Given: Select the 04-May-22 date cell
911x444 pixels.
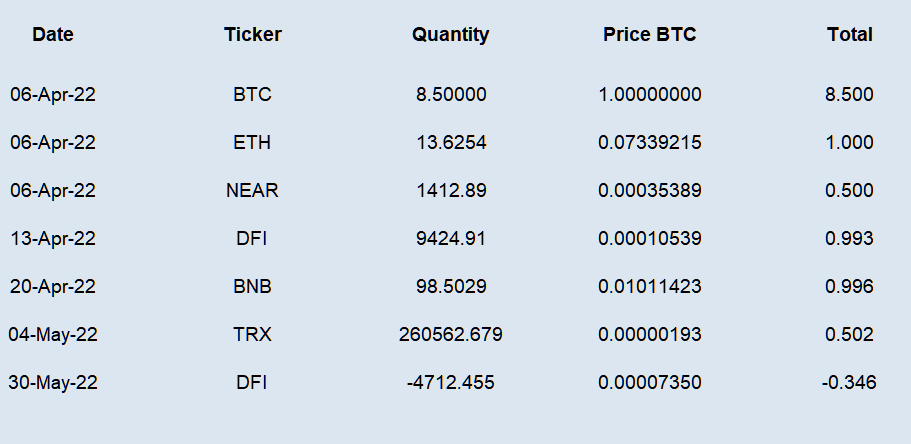Looking at the screenshot, I should [53, 335].
